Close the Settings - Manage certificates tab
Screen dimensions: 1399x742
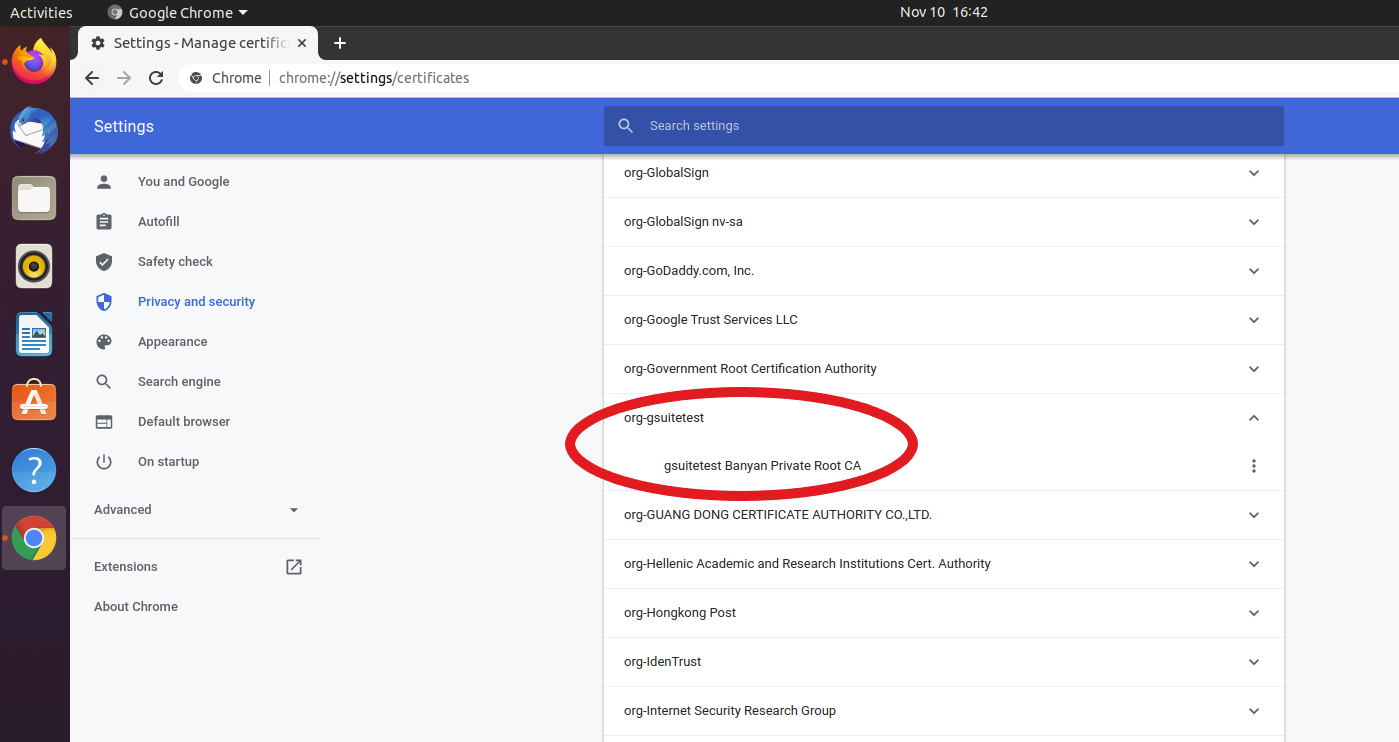click(x=301, y=43)
